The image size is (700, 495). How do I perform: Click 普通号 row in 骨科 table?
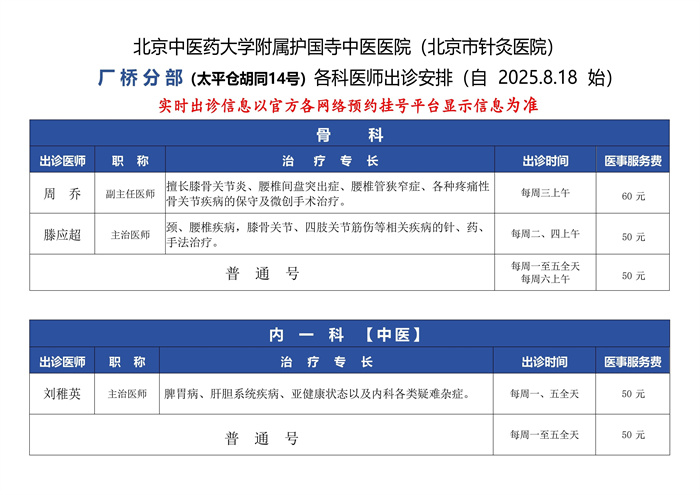[262, 273]
